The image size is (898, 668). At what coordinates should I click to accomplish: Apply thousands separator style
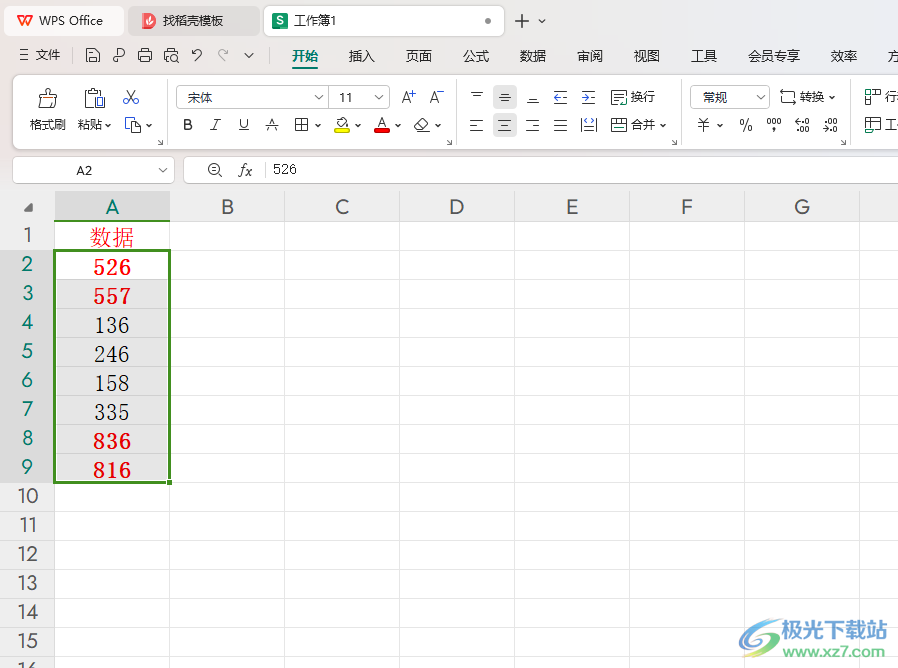coord(774,125)
